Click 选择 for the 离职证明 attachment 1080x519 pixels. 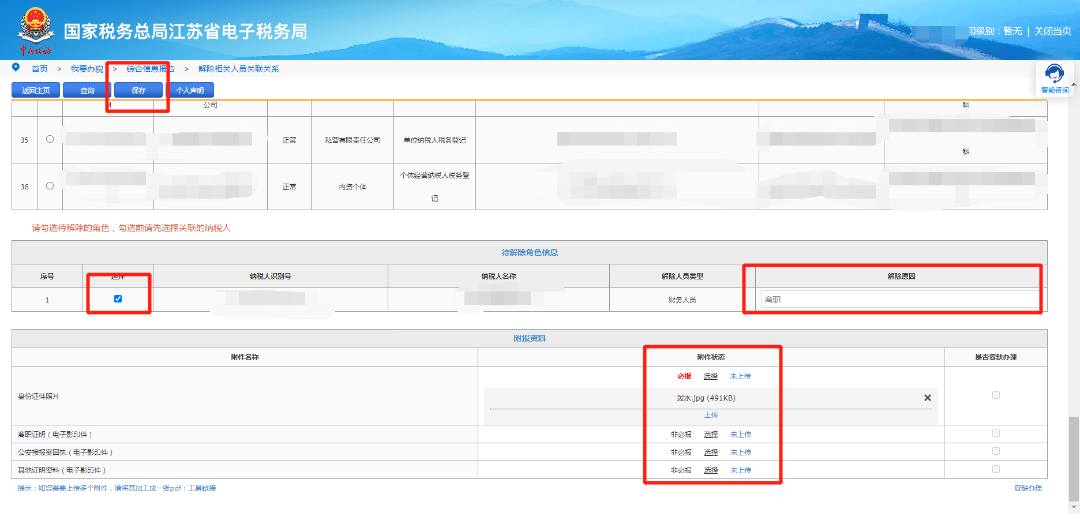pyautogui.click(x=711, y=434)
